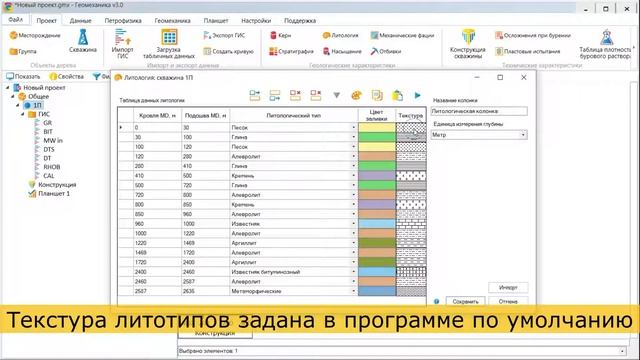
Task: Click copy icon in lithology toolbar
Action: [x=377, y=96]
